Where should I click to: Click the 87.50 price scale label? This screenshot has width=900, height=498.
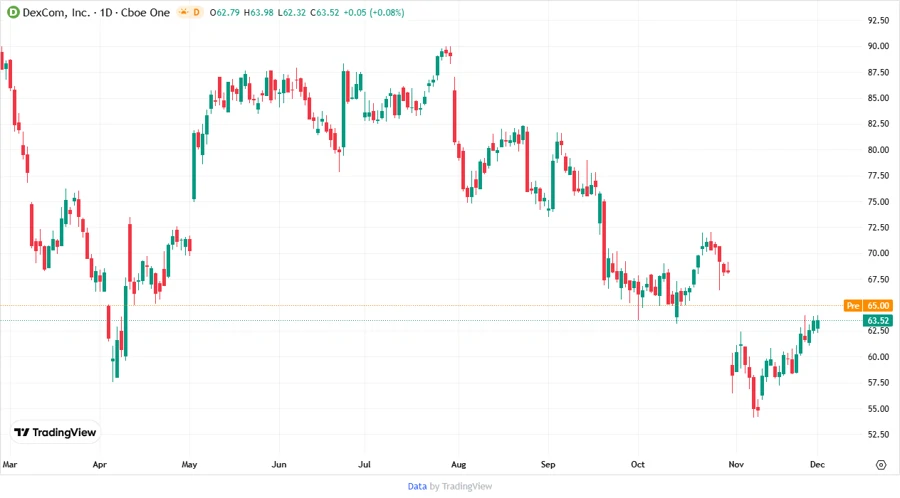point(878,72)
